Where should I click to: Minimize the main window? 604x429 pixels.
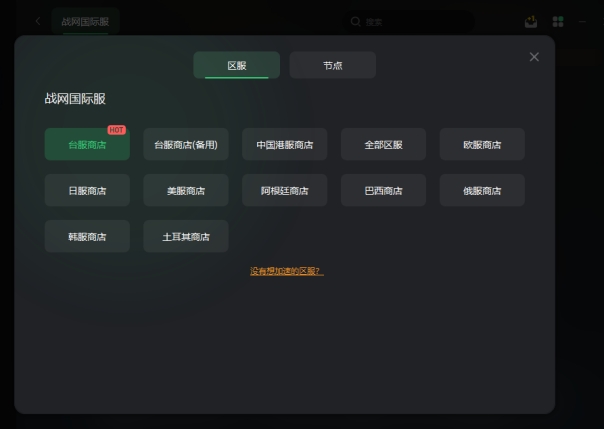click(x=582, y=22)
